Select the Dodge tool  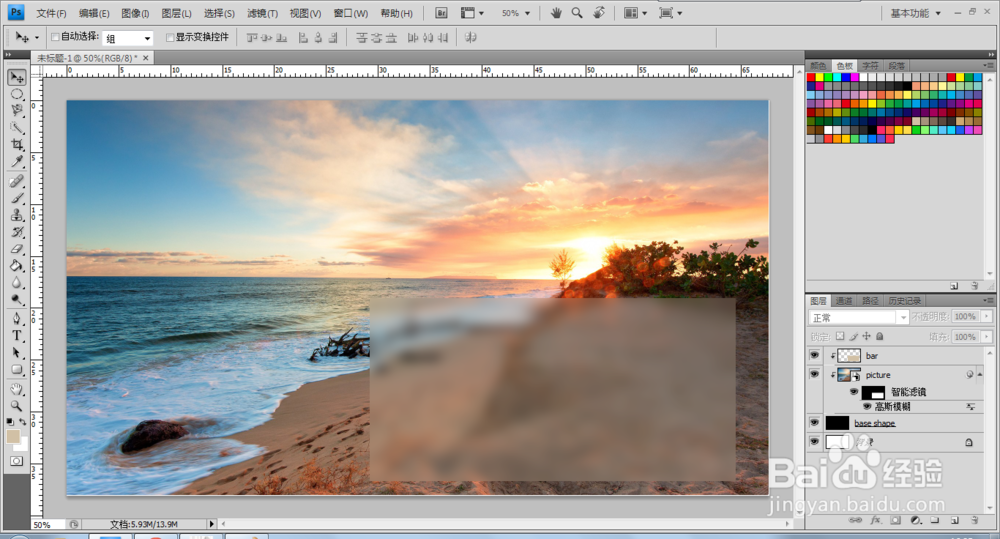coord(17,299)
